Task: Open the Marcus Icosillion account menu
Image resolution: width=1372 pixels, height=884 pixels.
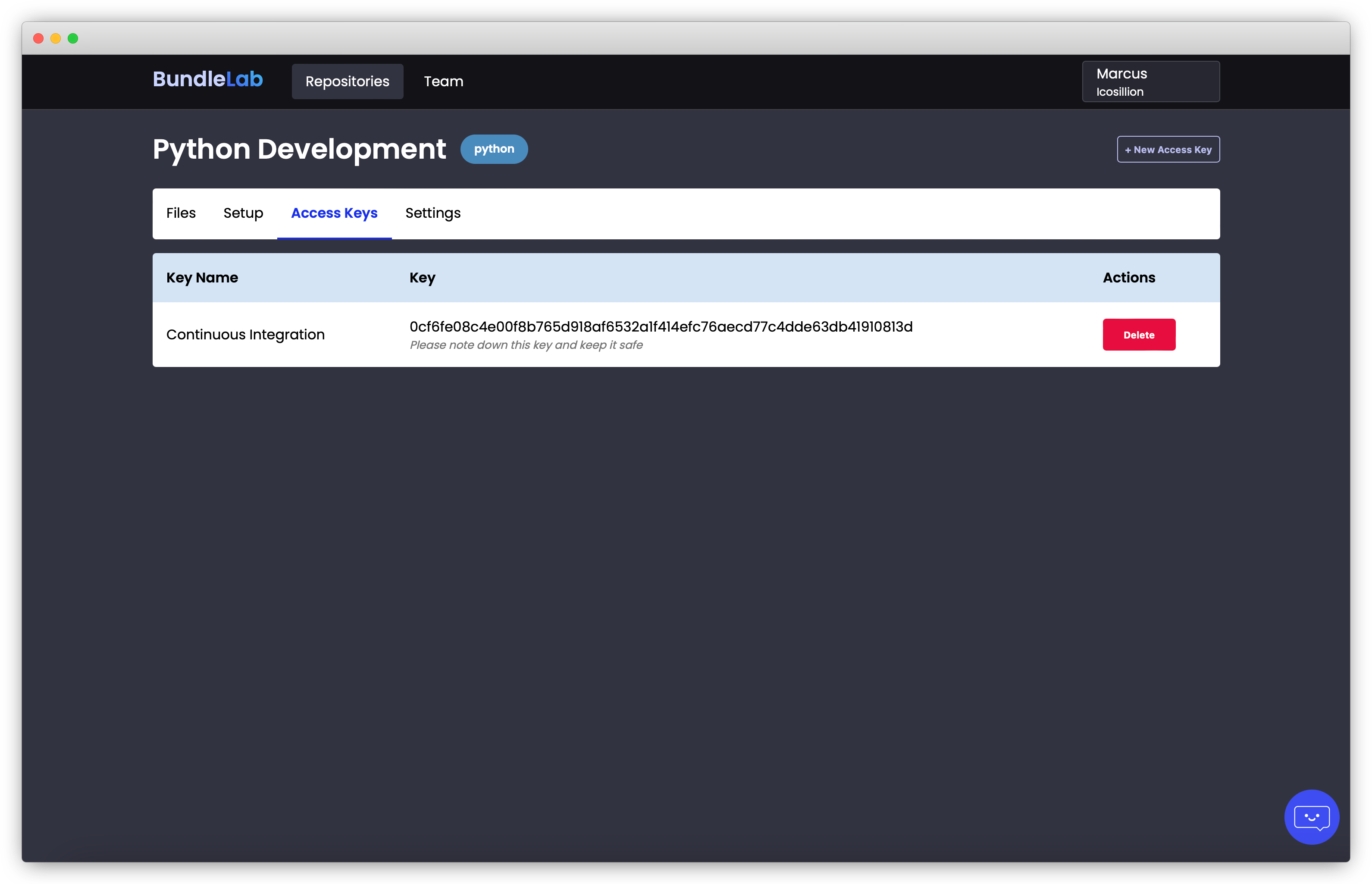Action: click(1150, 82)
